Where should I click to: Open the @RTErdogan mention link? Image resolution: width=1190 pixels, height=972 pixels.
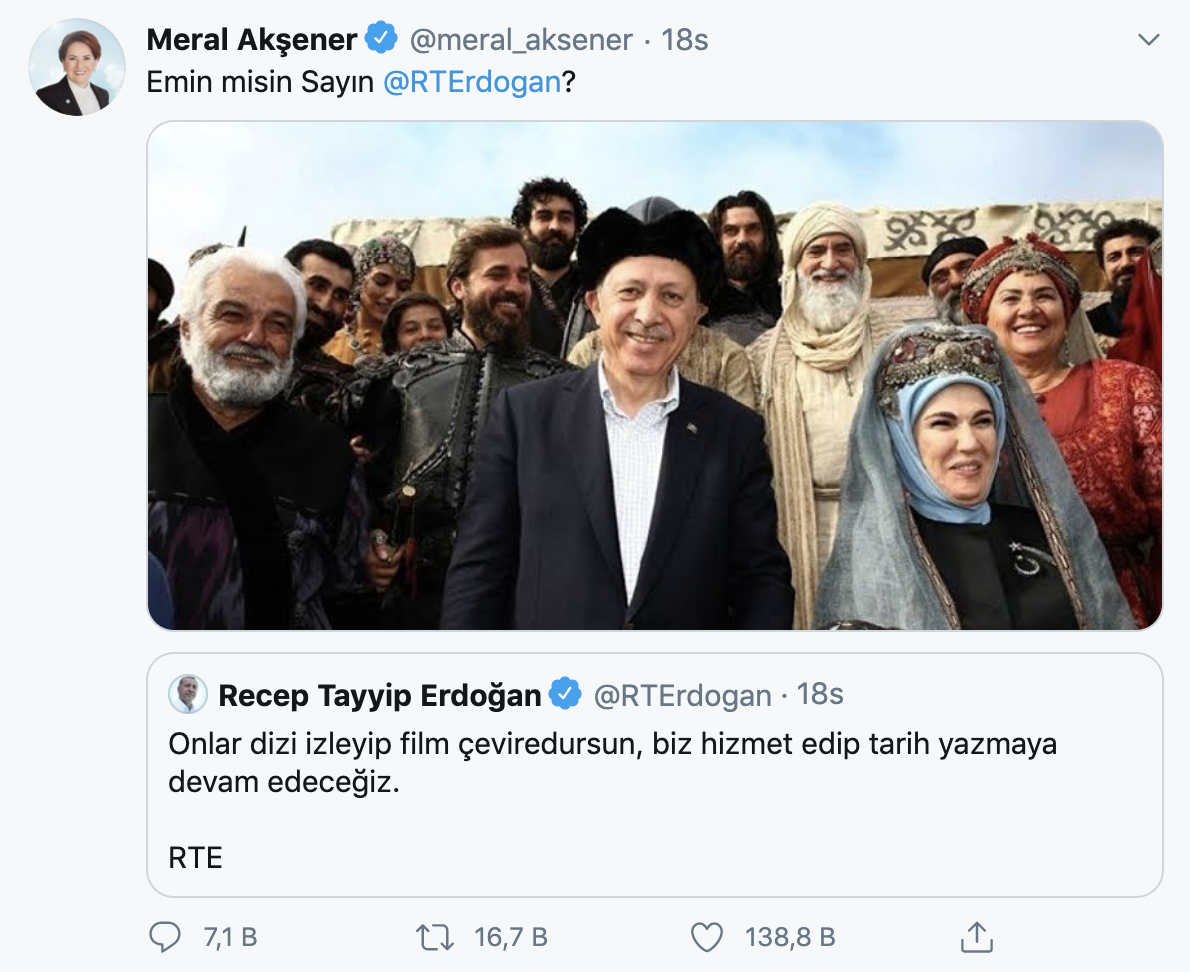point(471,82)
